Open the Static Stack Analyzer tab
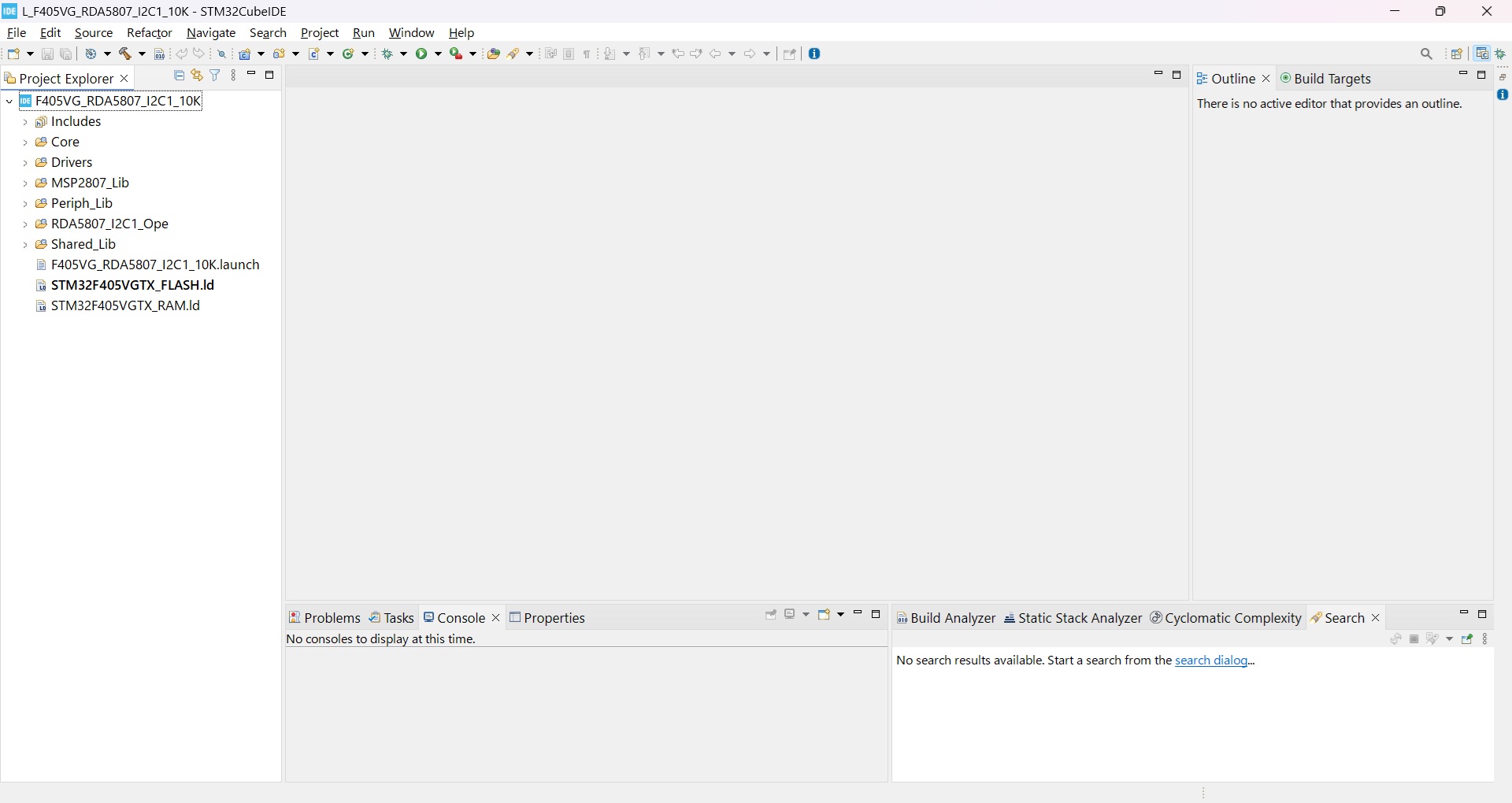Screen dimensions: 1512x803 1073,619
